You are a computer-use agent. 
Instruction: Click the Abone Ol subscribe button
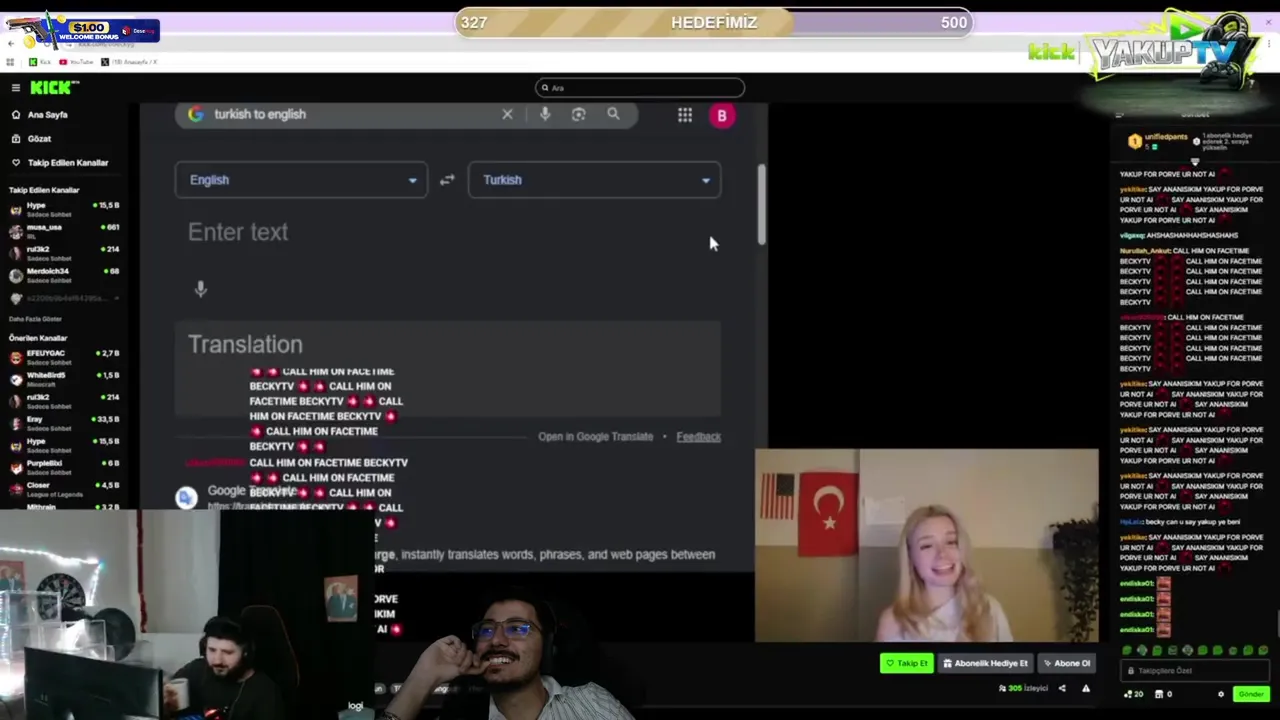[1067, 663]
